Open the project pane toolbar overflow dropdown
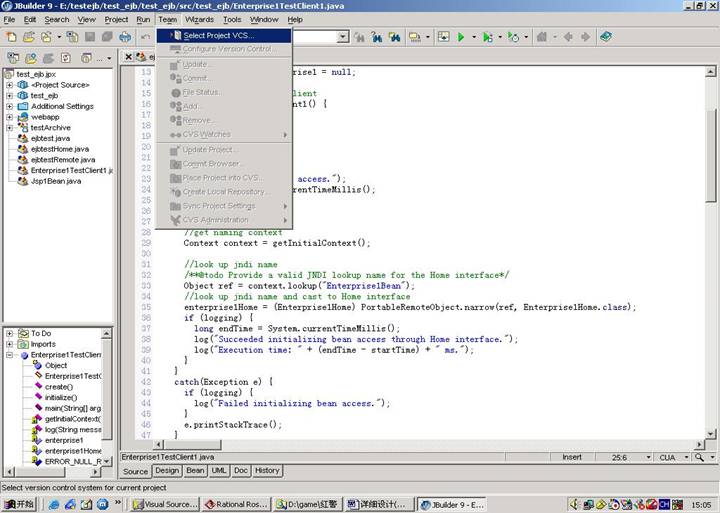Image resolution: width=720 pixels, height=513 pixels. (109, 58)
